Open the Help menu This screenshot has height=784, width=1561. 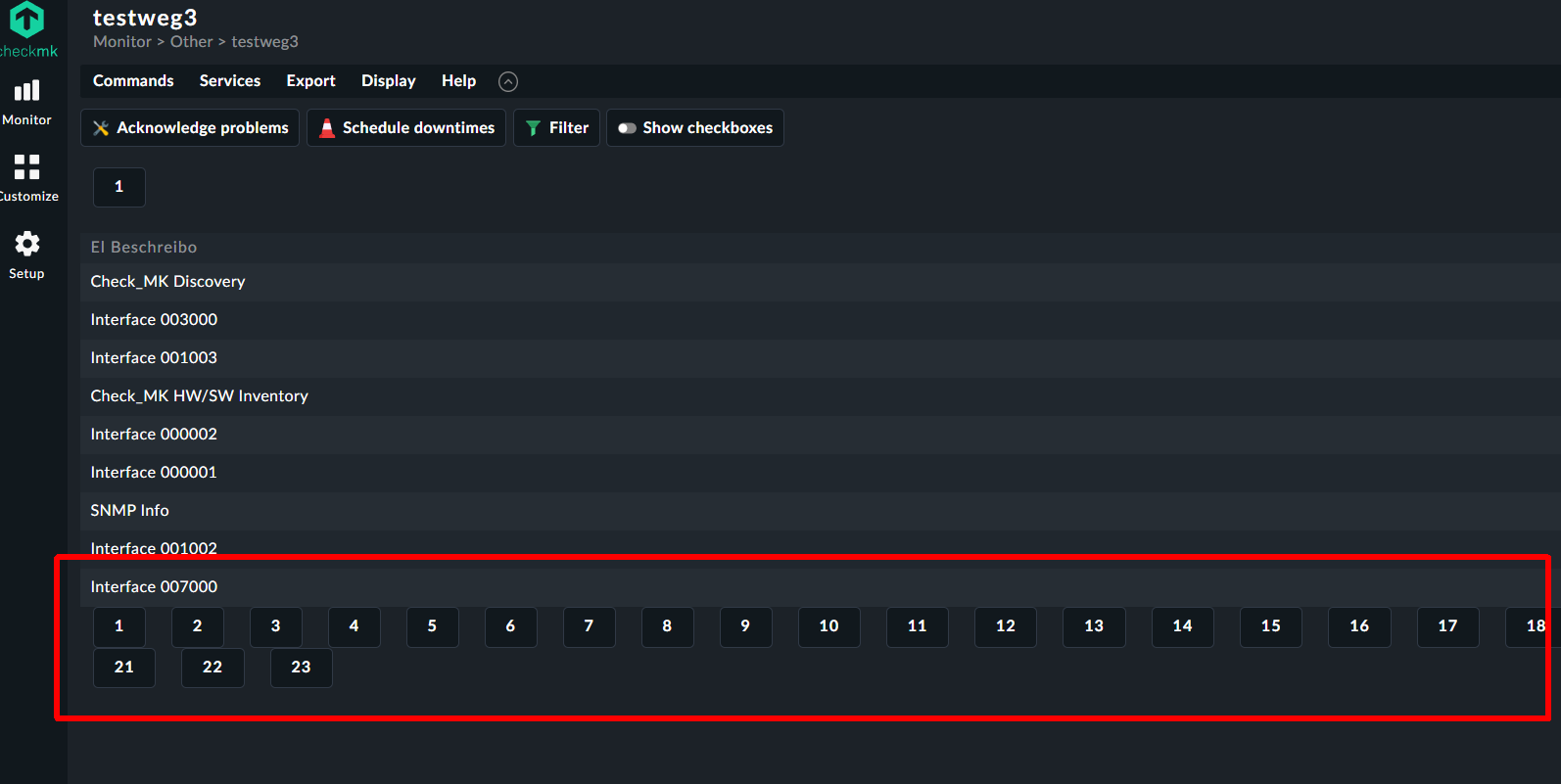458,81
